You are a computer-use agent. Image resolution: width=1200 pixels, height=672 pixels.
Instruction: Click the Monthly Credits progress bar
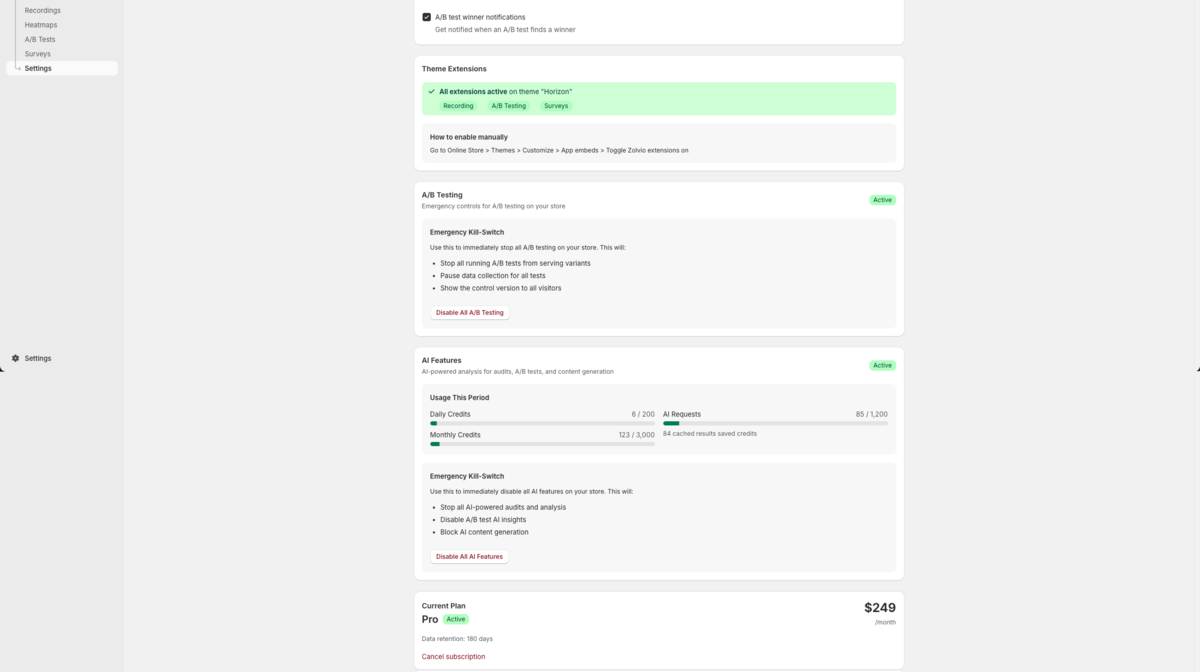click(x=543, y=444)
